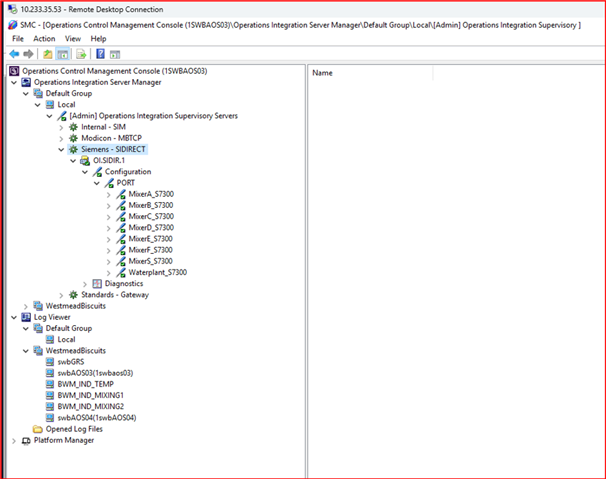Click the swbGRS computer icon
Screen dimensions: 606x479
[50, 362]
